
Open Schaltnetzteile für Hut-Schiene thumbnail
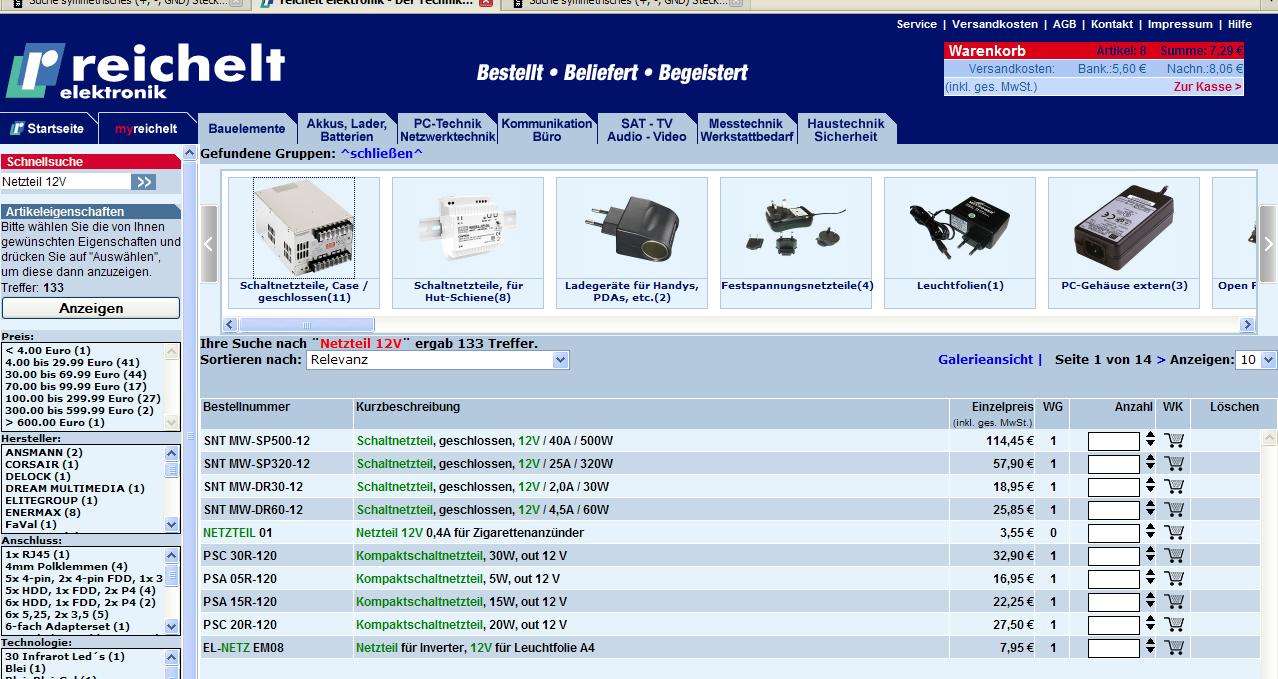(x=468, y=230)
